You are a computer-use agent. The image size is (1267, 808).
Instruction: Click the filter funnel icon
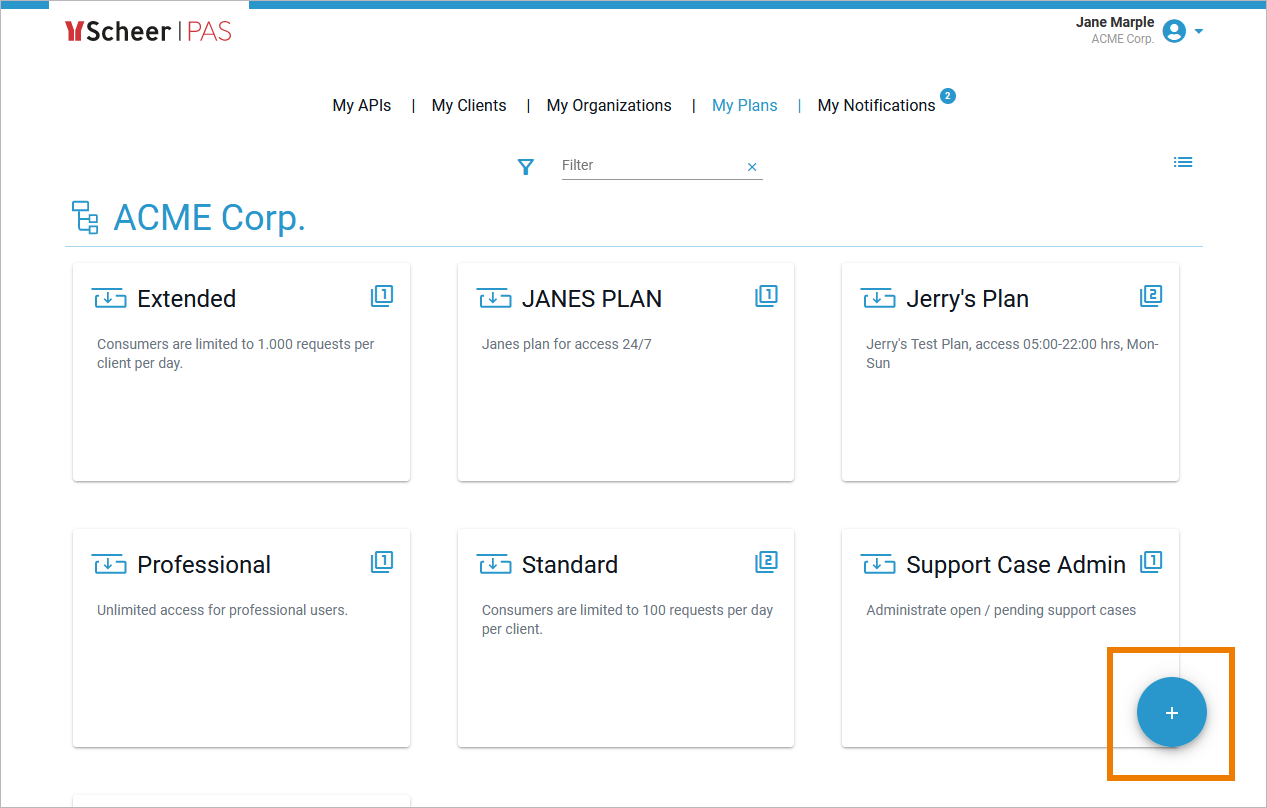coord(526,167)
